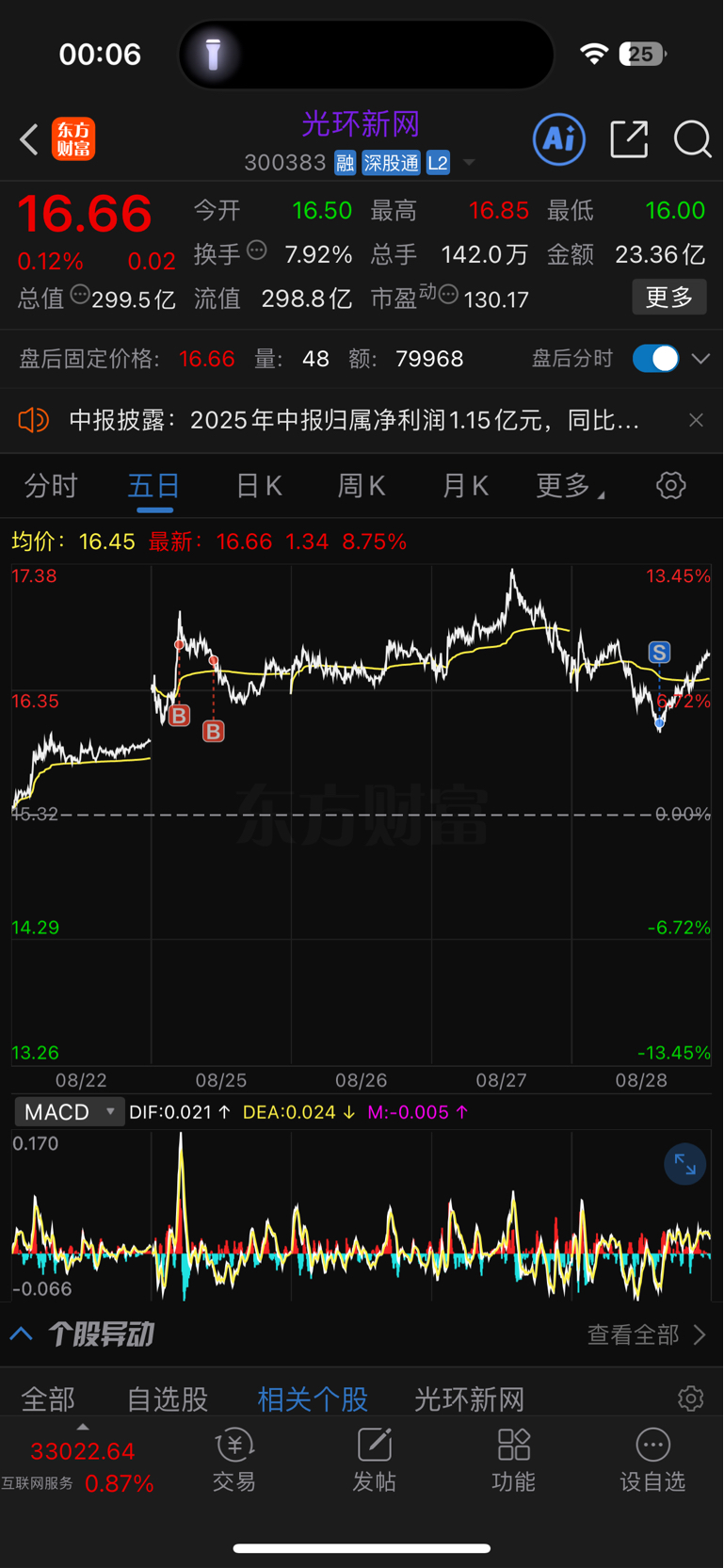724x1568 pixels.
Task: Collapse the 个股异动 section
Action: [x=22, y=1334]
